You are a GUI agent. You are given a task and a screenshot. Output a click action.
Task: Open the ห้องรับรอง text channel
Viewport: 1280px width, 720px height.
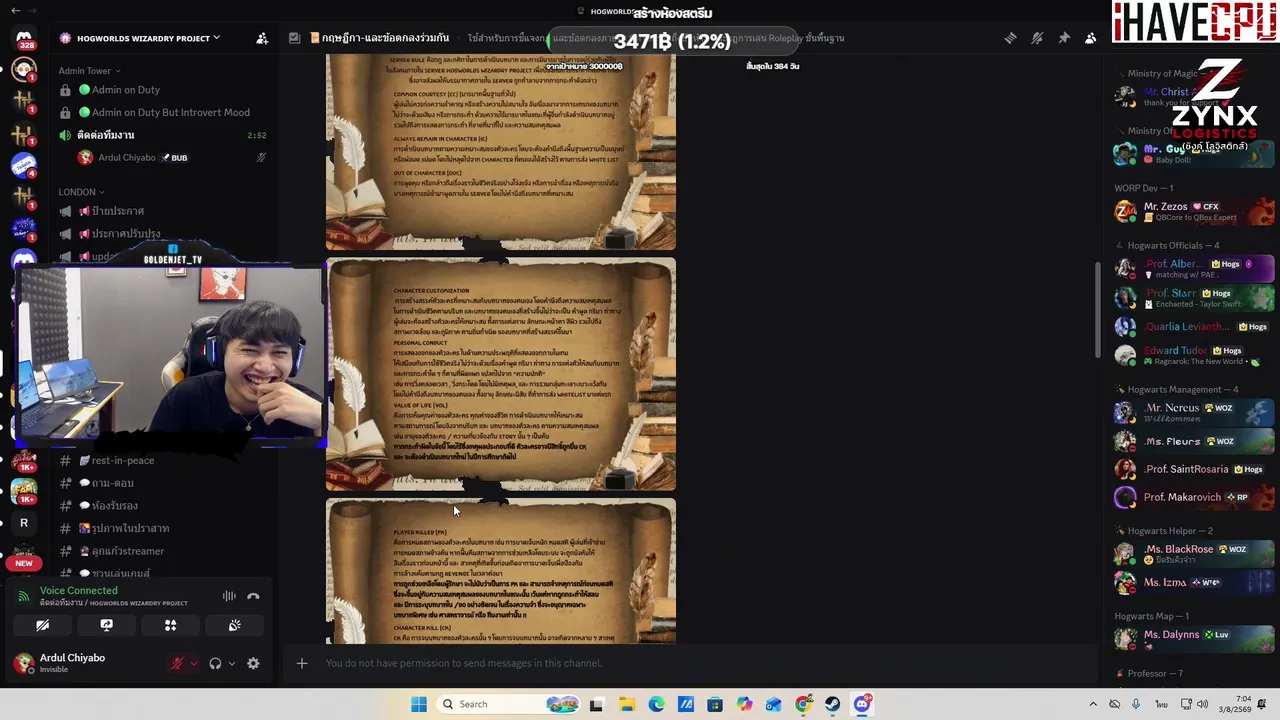162,506
